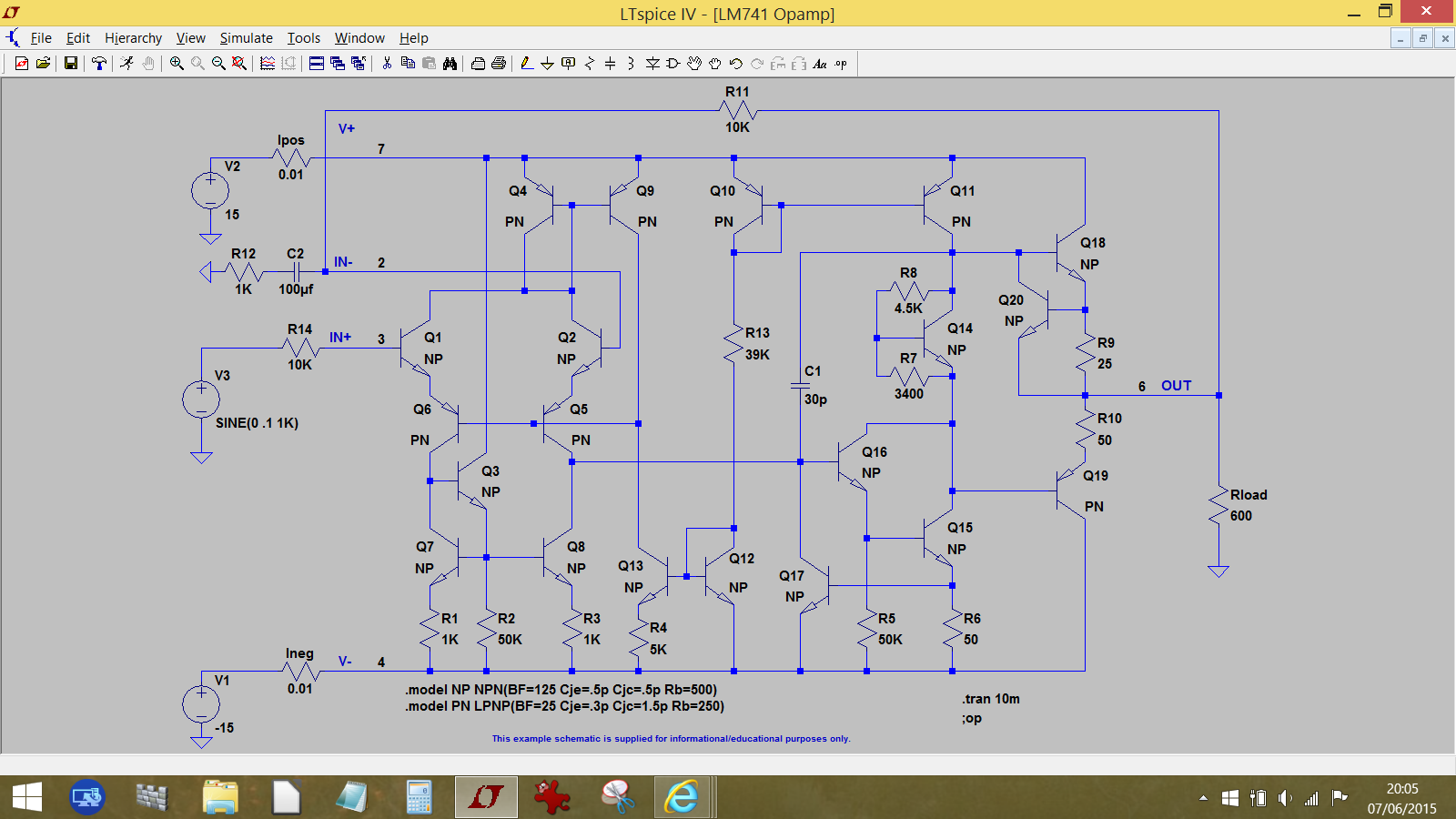Click the 'IN-' net label
1456x819 pixels.
click(x=343, y=262)
